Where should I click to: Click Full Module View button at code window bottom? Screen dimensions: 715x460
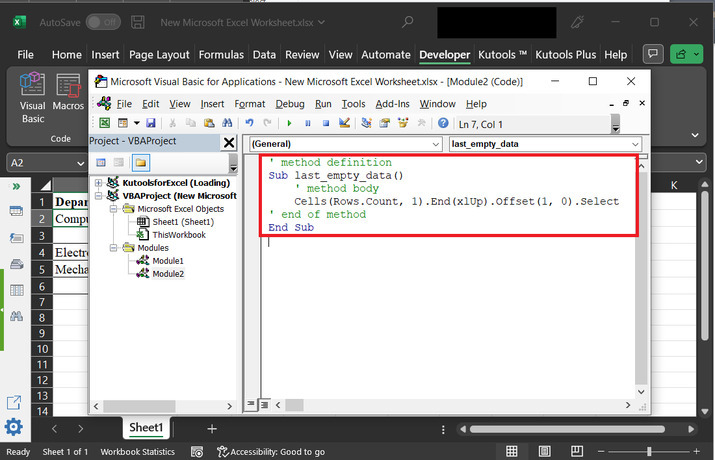264,404
